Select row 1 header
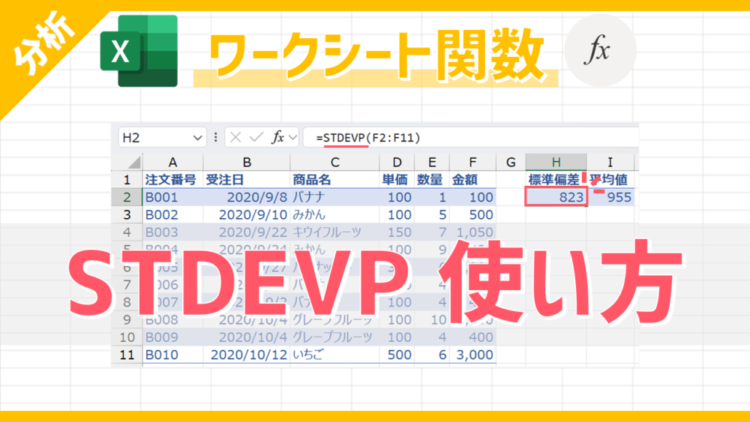 coord(127,180)
